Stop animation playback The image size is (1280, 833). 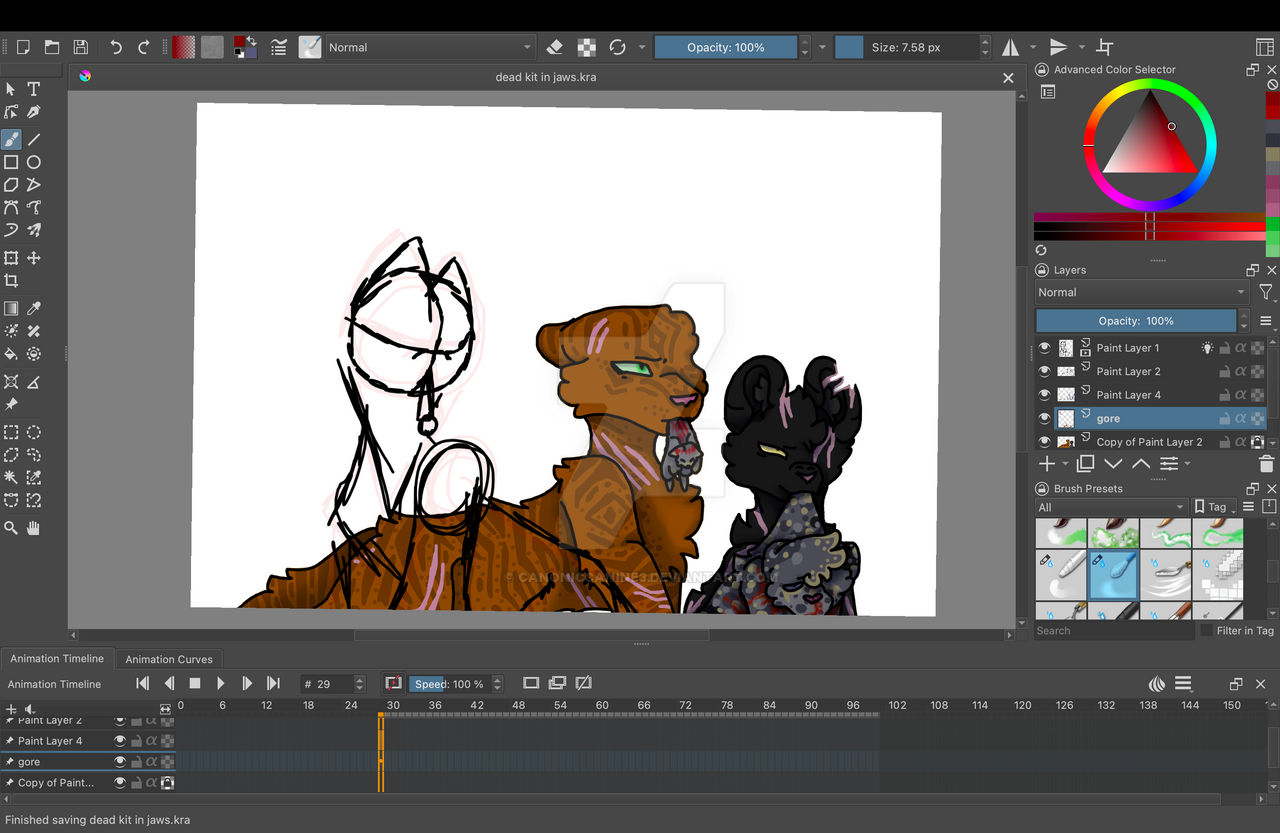tap(195, 684)
